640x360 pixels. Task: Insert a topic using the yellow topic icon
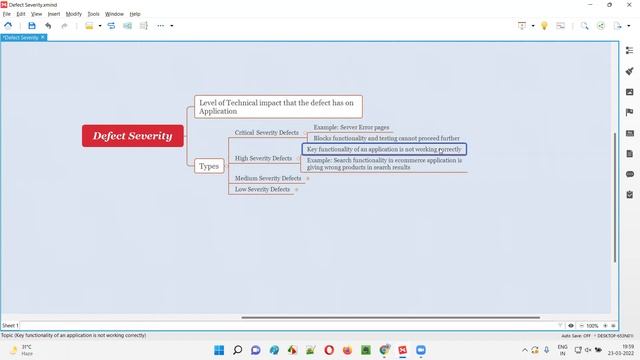89,26
